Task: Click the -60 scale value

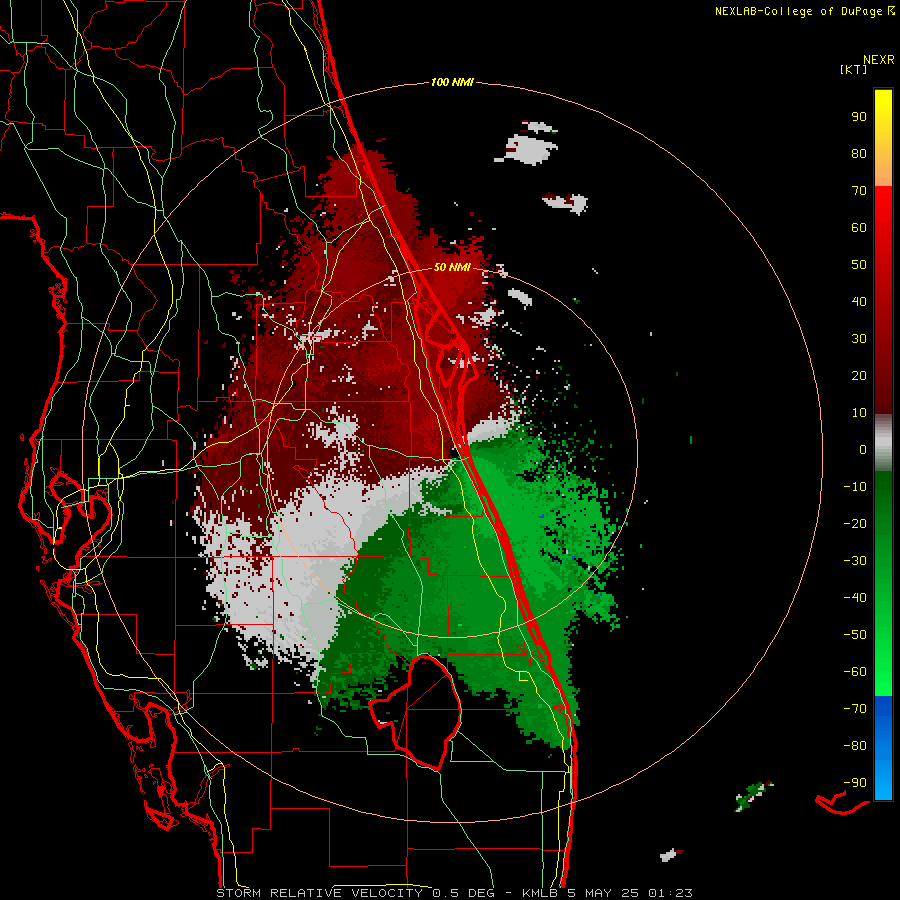Action: pyautogui.click(x=855, y=672)
